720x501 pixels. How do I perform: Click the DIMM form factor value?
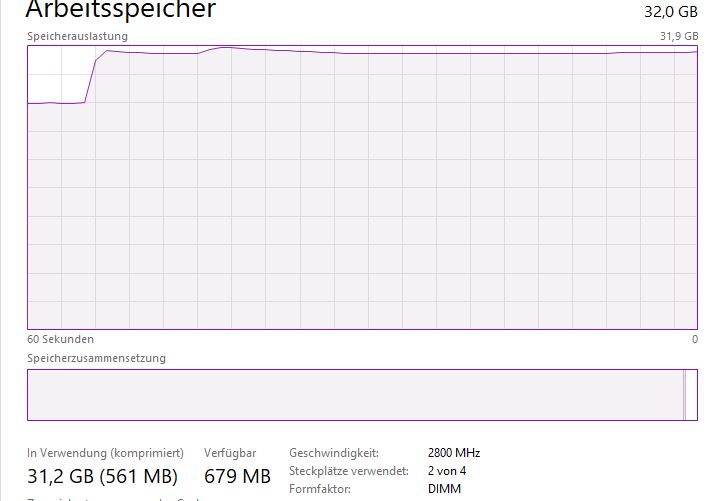click(444, 489)
